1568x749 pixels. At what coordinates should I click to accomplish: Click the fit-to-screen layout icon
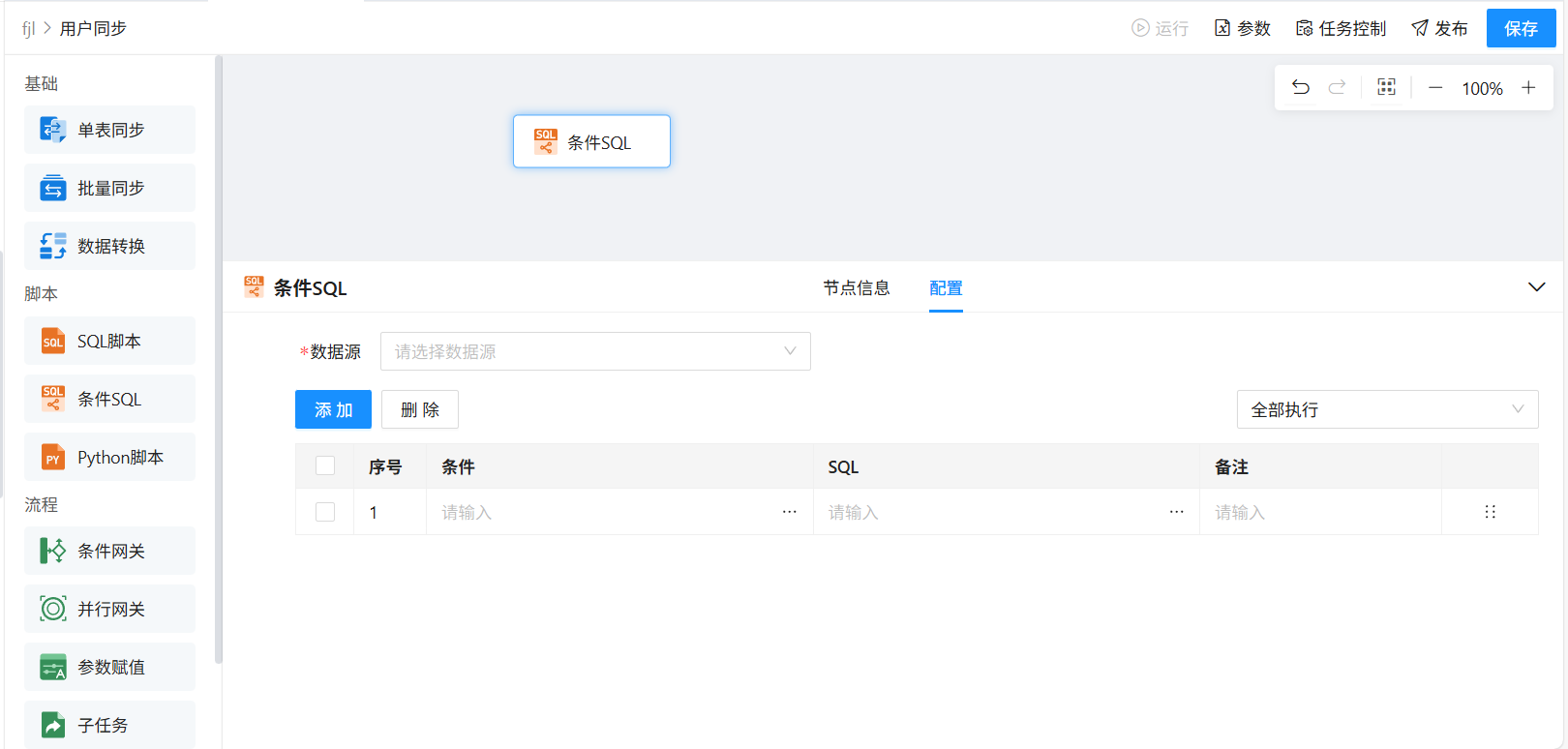[1386, 88]
